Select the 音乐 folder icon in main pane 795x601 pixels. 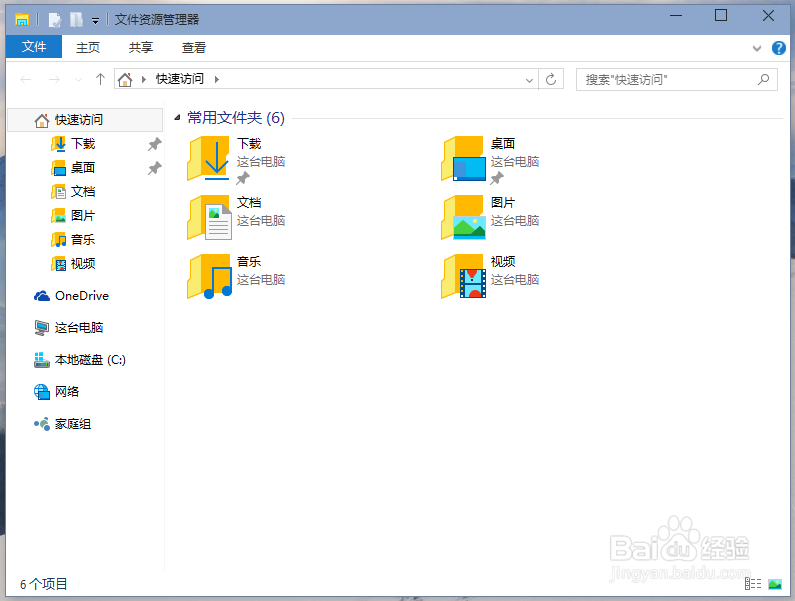[209, 276]
